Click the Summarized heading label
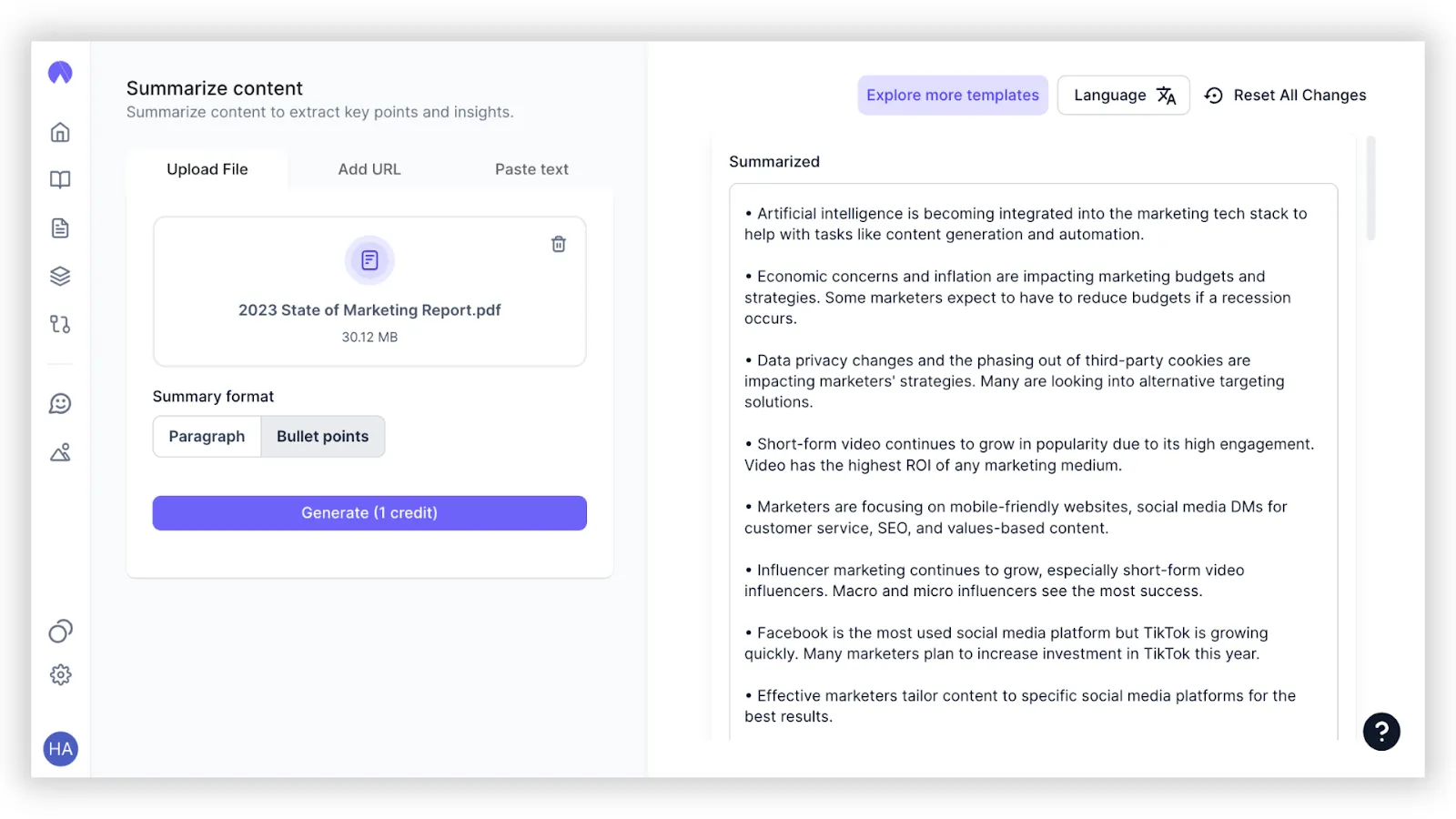1456x819 pixels. coord(774,162)
